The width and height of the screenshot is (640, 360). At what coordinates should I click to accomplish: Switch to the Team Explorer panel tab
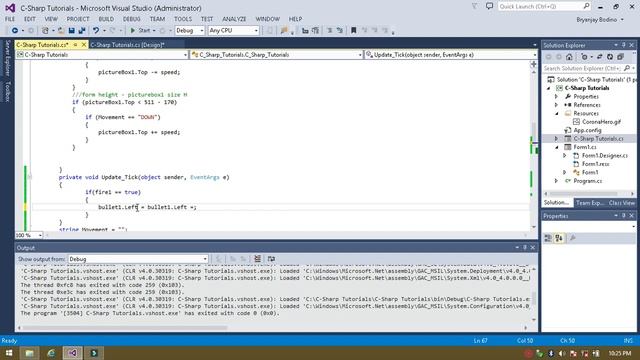pos(590,203)
